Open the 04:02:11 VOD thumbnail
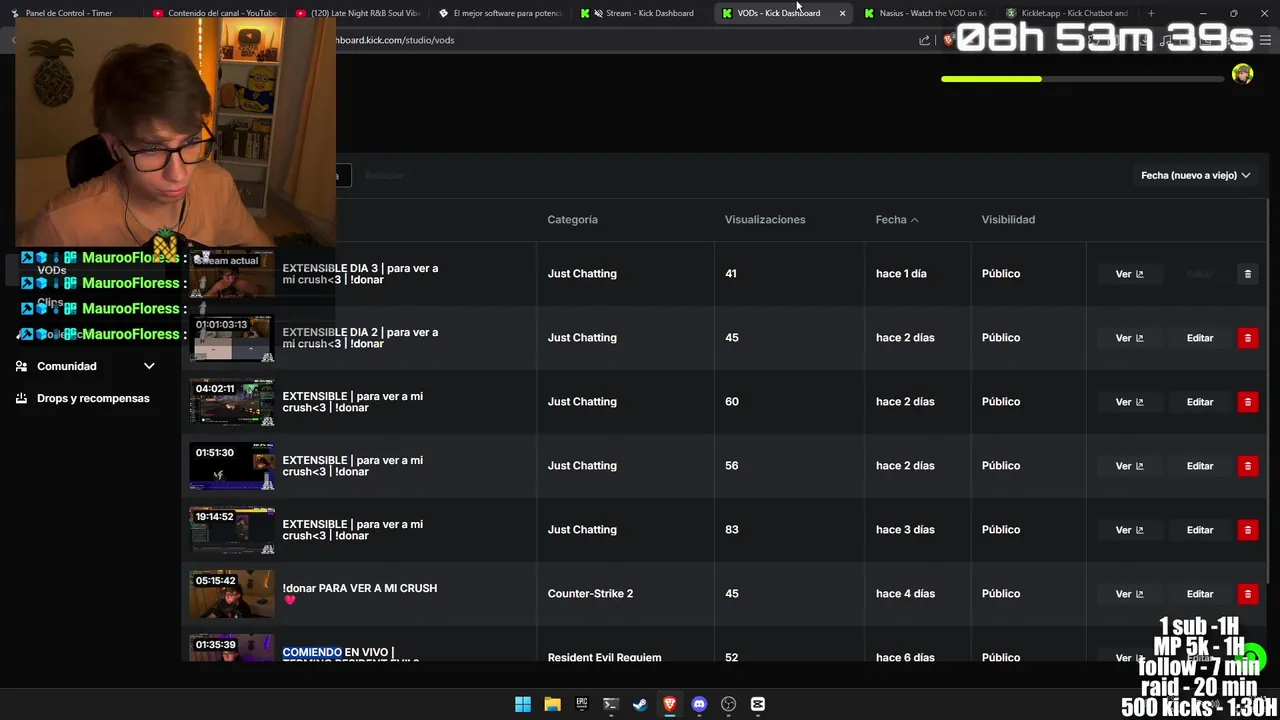 [232, 402]
